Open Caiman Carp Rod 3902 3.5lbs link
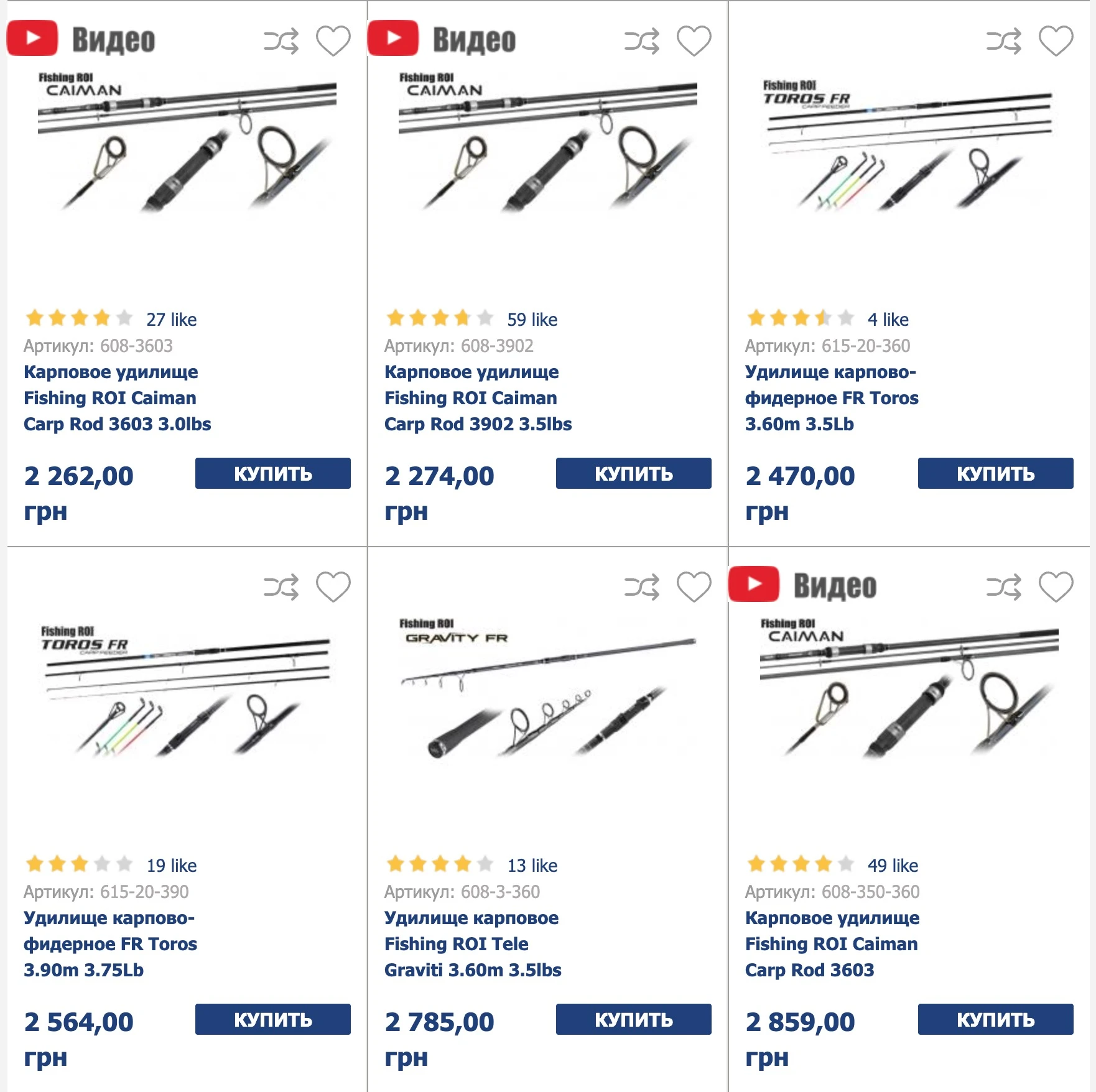Viewport: 1096px width, 1092px height. tap(477, 398)
